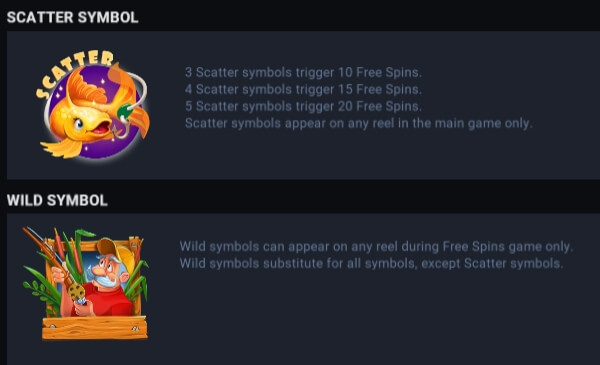Click the 'Wild symbols substitute for all symbols' line
The height and width of the screenshot is (365, 600).
click(x=371, y=263)
